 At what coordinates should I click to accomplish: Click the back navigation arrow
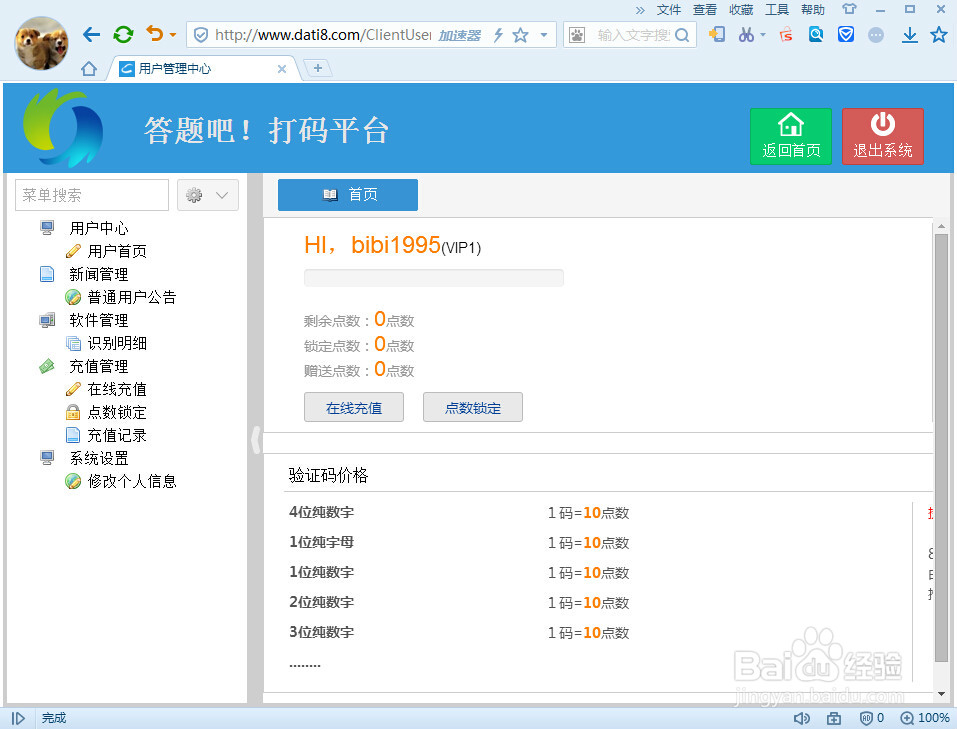(91, 33)
